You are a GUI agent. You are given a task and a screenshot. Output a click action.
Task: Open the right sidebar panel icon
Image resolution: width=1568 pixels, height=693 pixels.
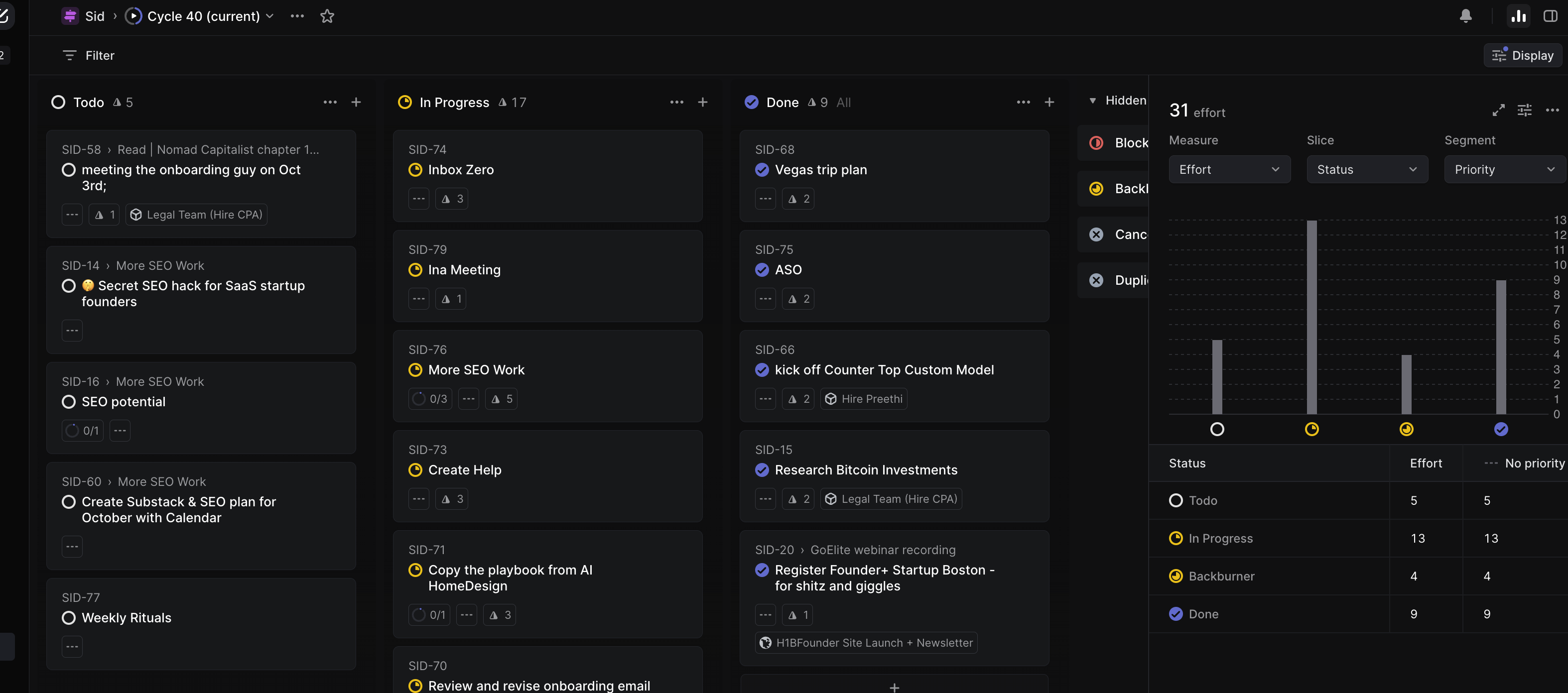click(1550, 16)
